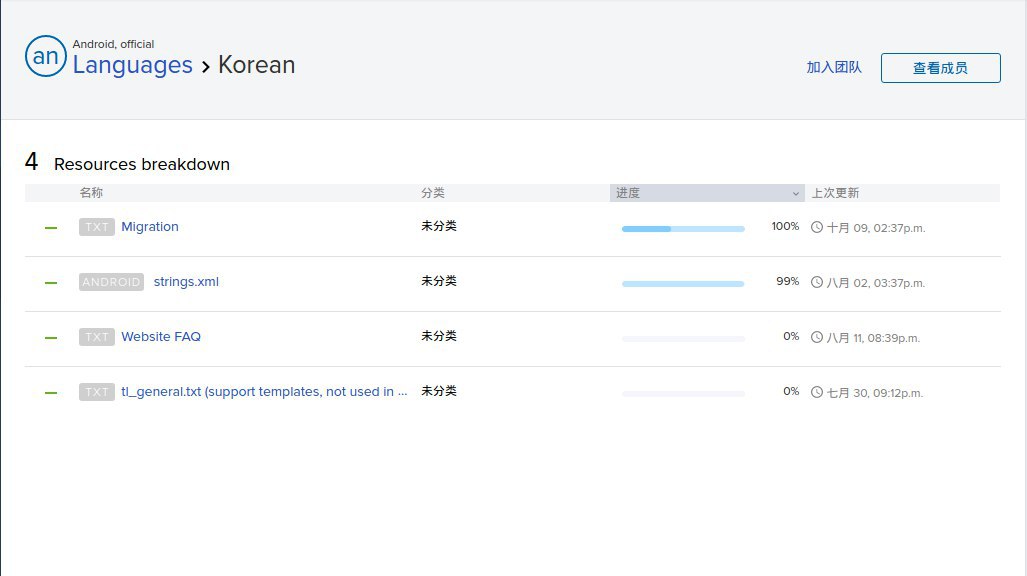Go to Languages breadcrumb

pos(132,65)
